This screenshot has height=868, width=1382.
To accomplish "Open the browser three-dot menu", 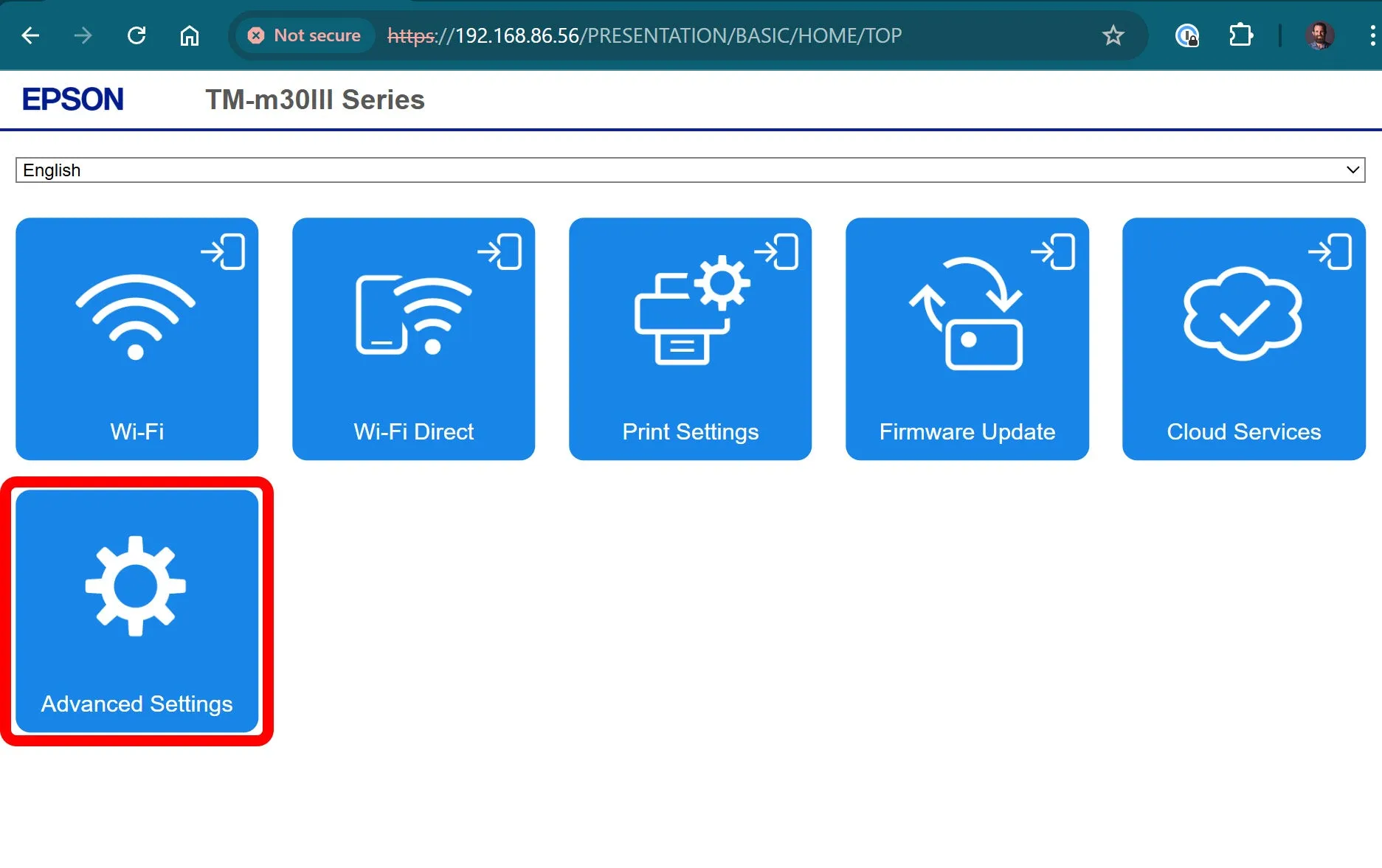I will tap(1372, 35).
